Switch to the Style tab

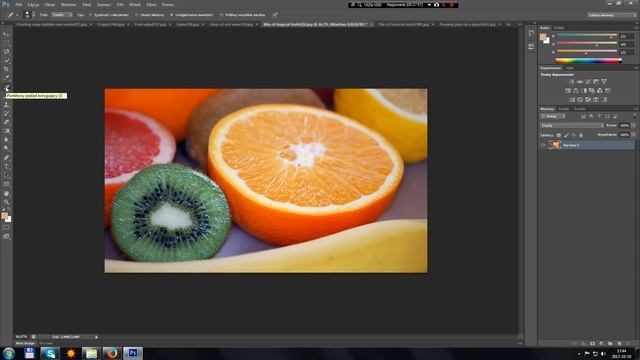570,68
